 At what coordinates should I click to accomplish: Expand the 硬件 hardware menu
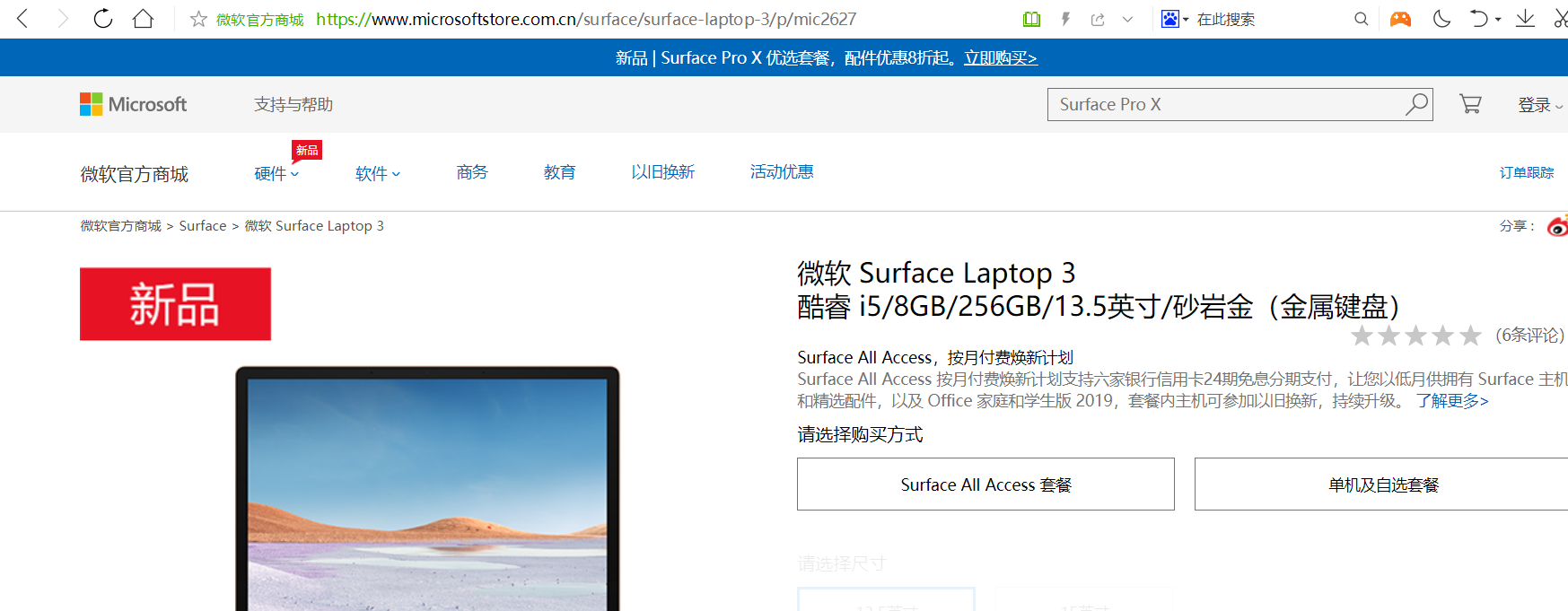point(276,173)
